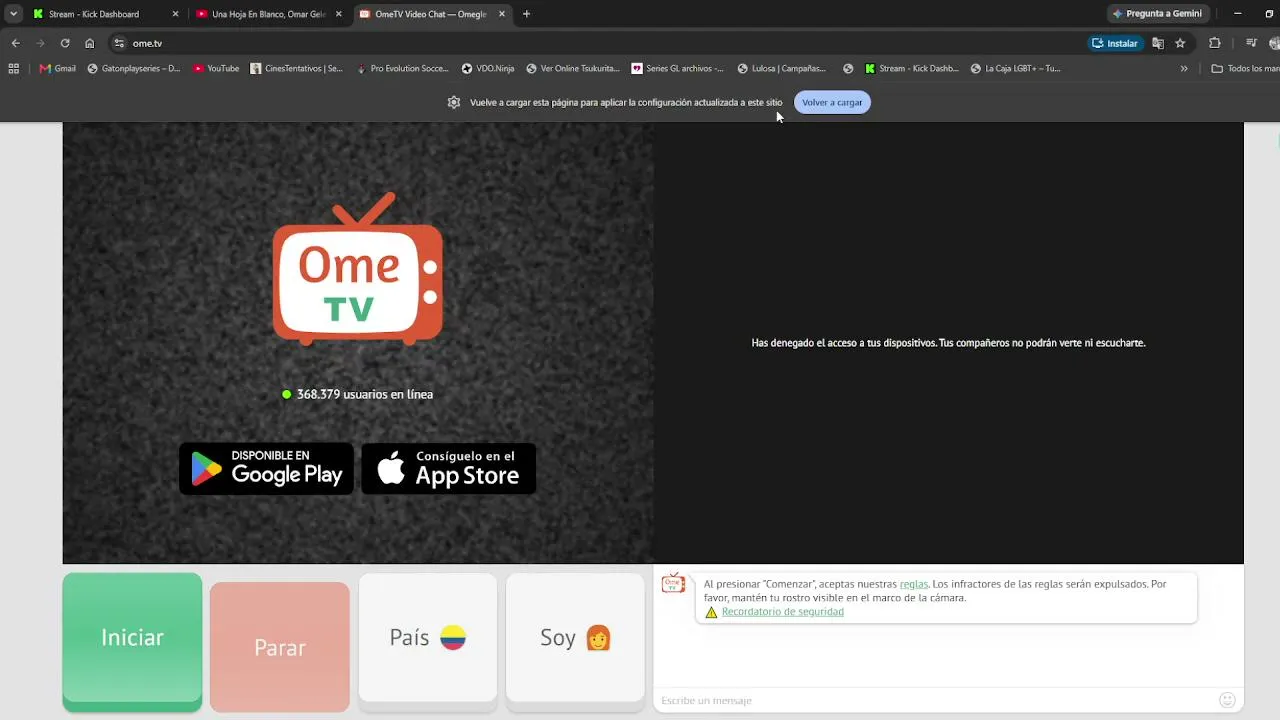Open the reglas link in chat

(914, 584)
